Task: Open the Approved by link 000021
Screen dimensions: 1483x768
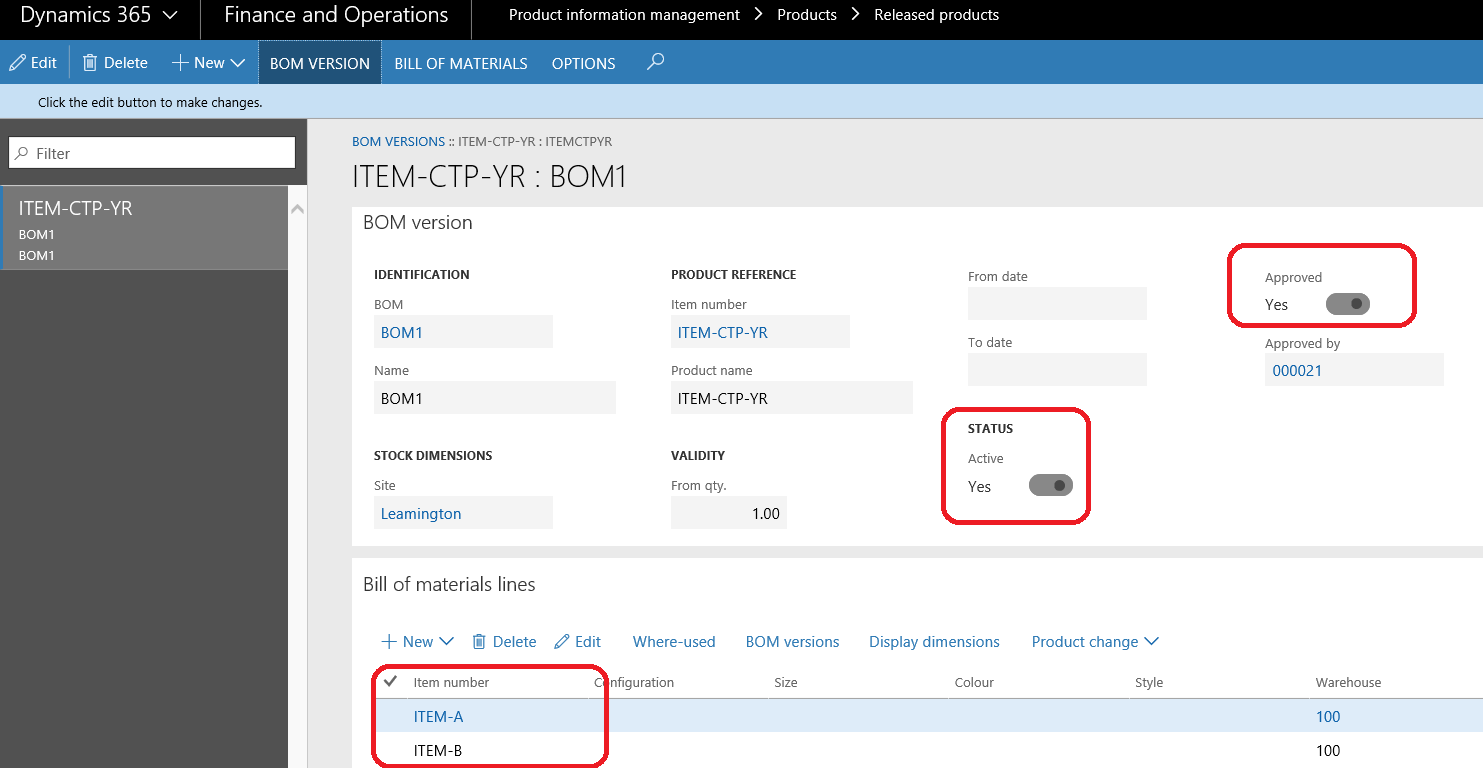Action: [x=1296, y=370]
